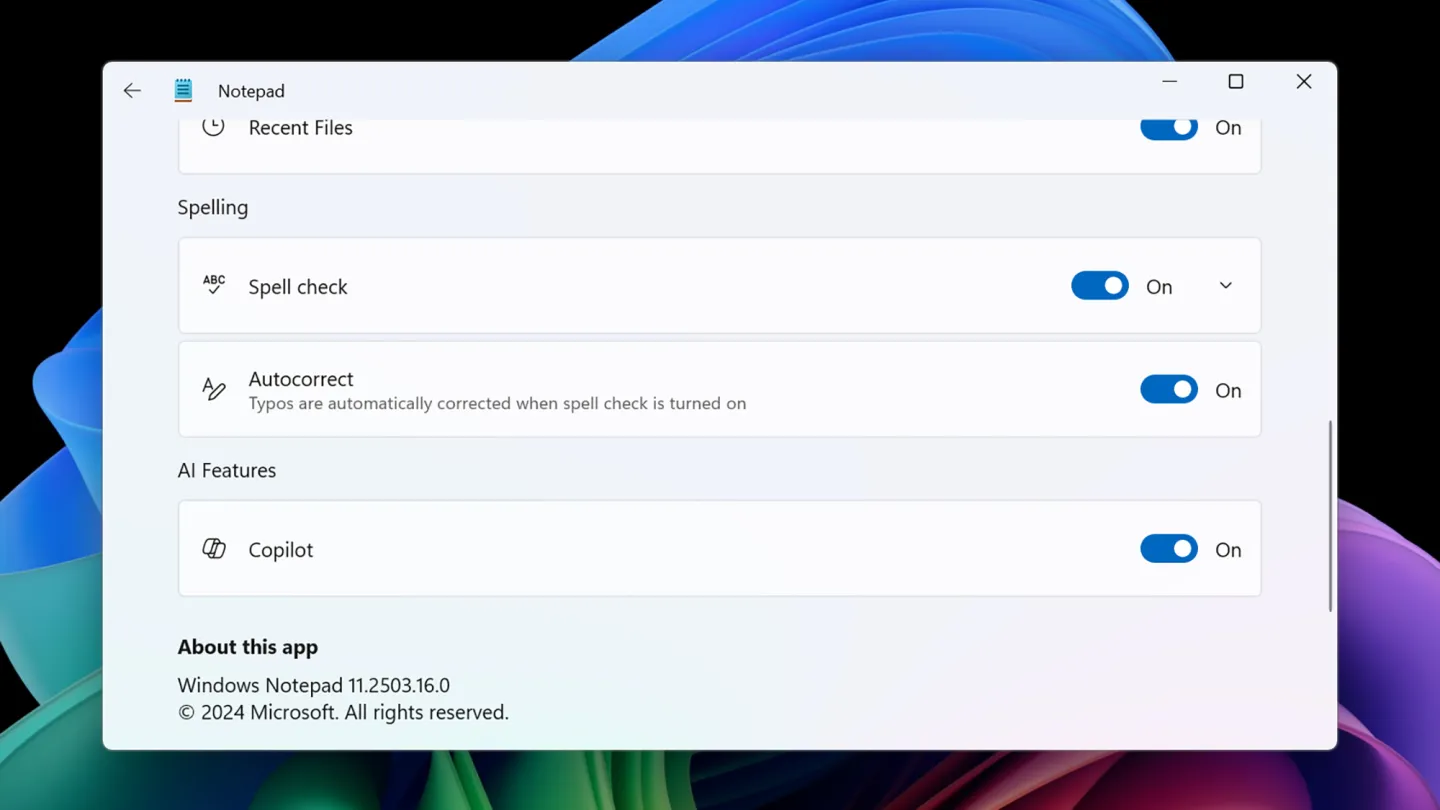Minimize the Notepad window
Screen dimensions: 1440x810
[x=1169, y=82]
